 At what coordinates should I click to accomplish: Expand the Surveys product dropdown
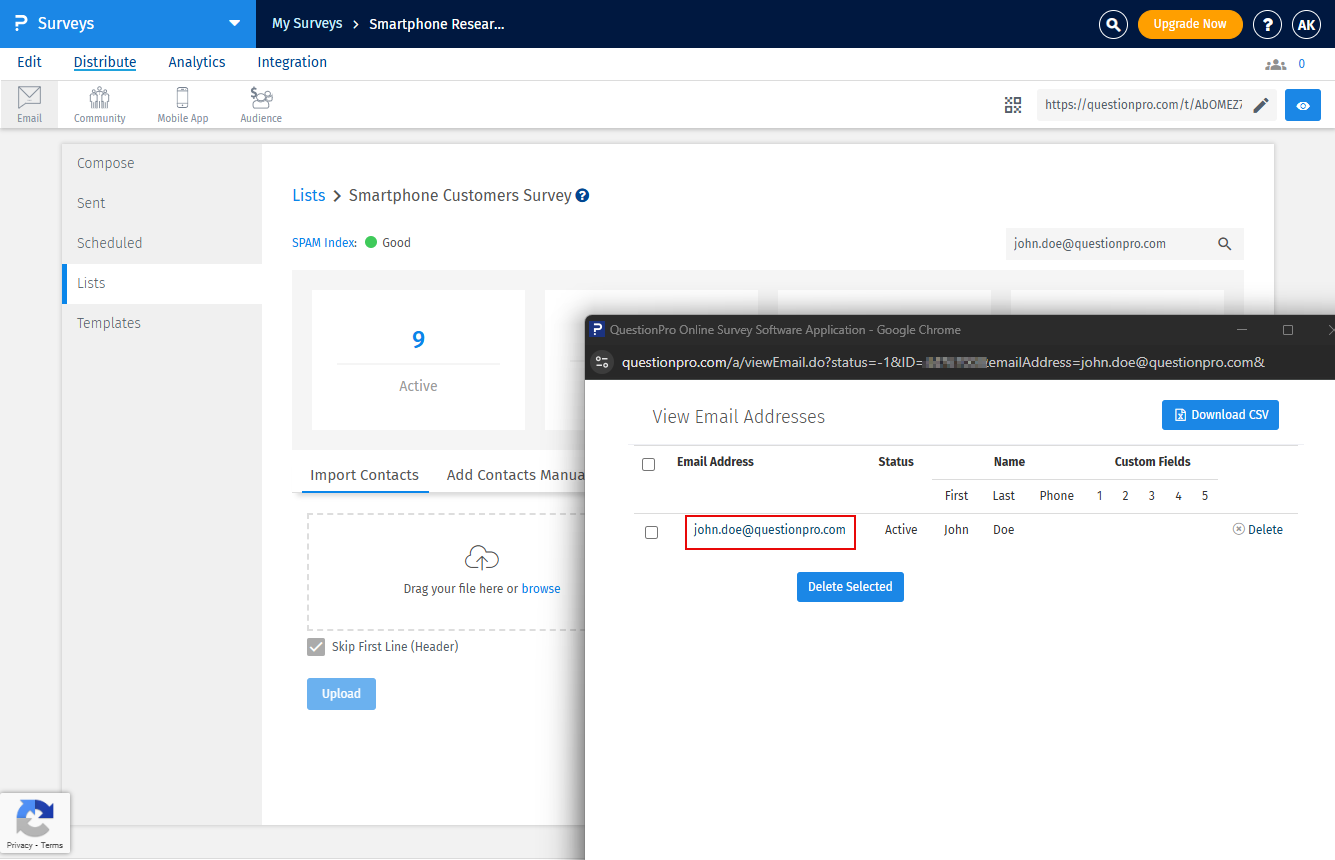[234, 23]
